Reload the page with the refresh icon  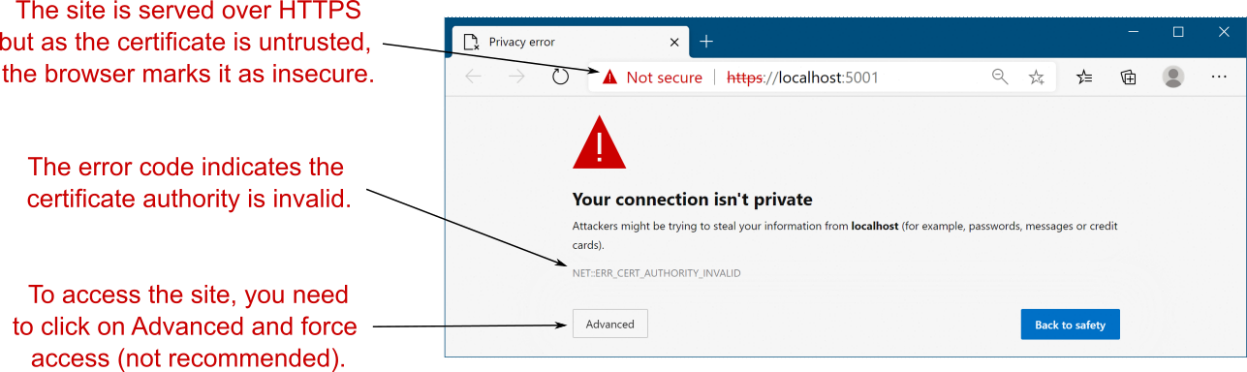560,77
